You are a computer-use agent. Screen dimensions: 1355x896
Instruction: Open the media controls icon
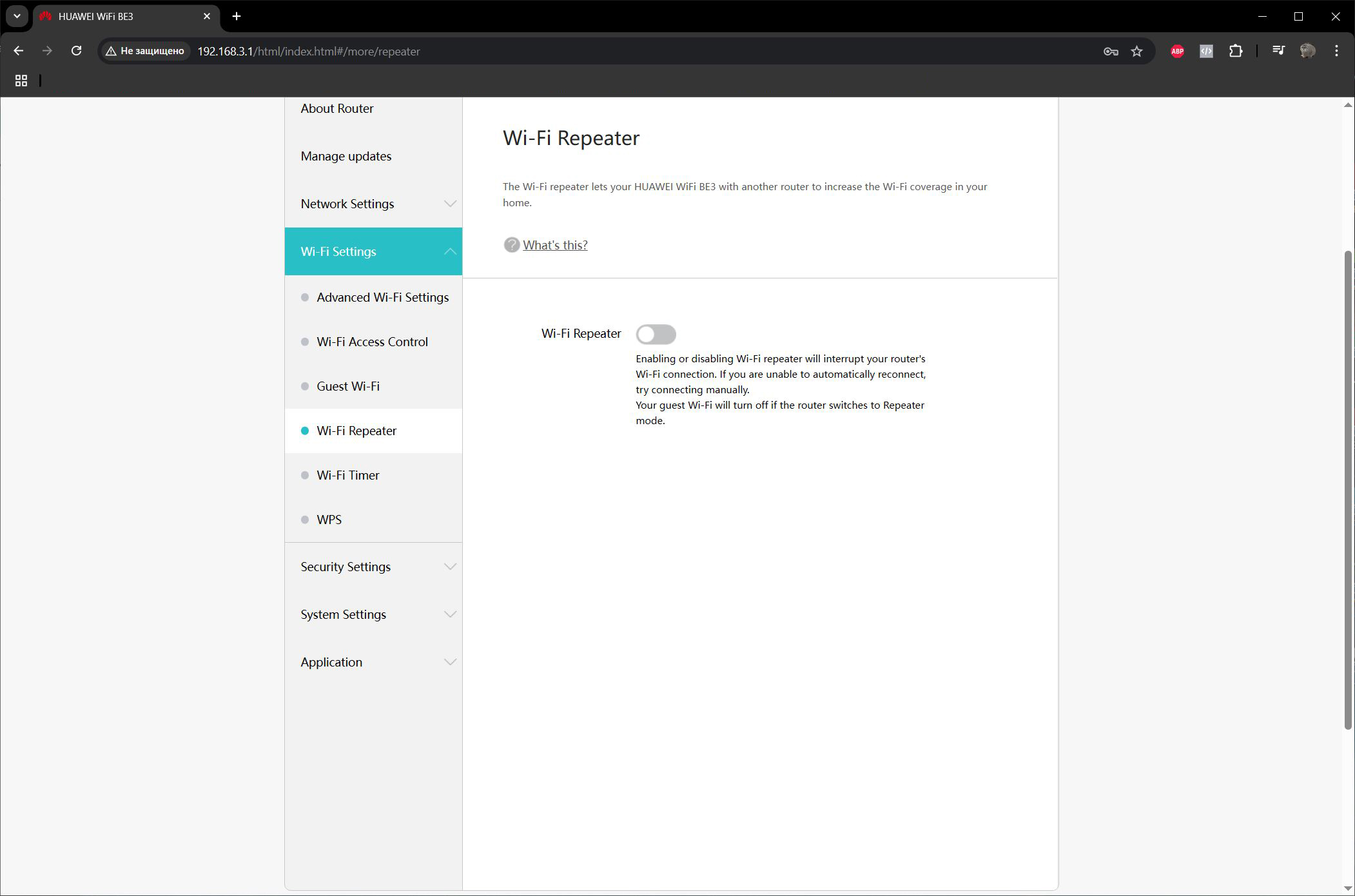pyautogui.click(x=1278, y=51)
